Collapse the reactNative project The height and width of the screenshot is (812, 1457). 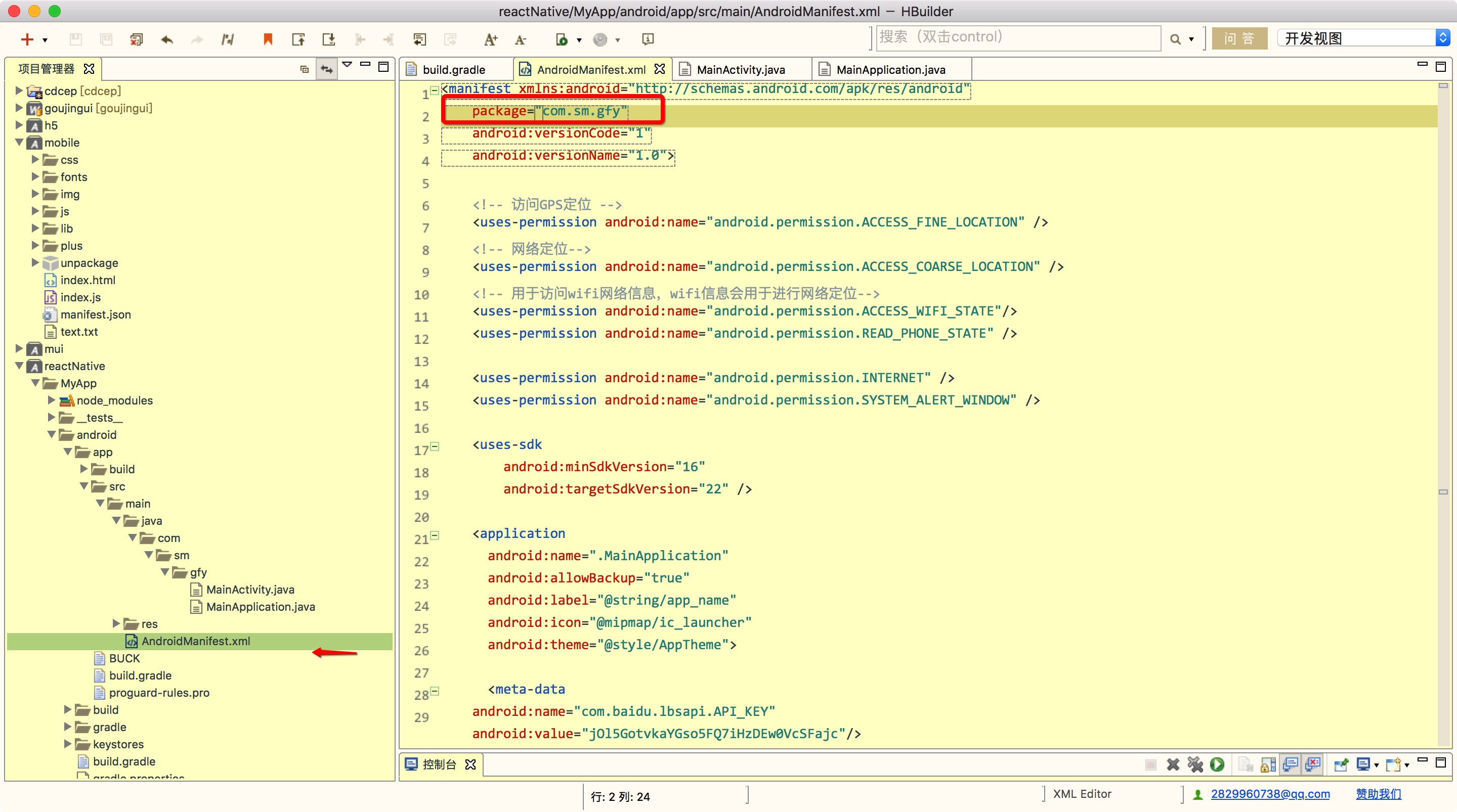tap(19, 366)
